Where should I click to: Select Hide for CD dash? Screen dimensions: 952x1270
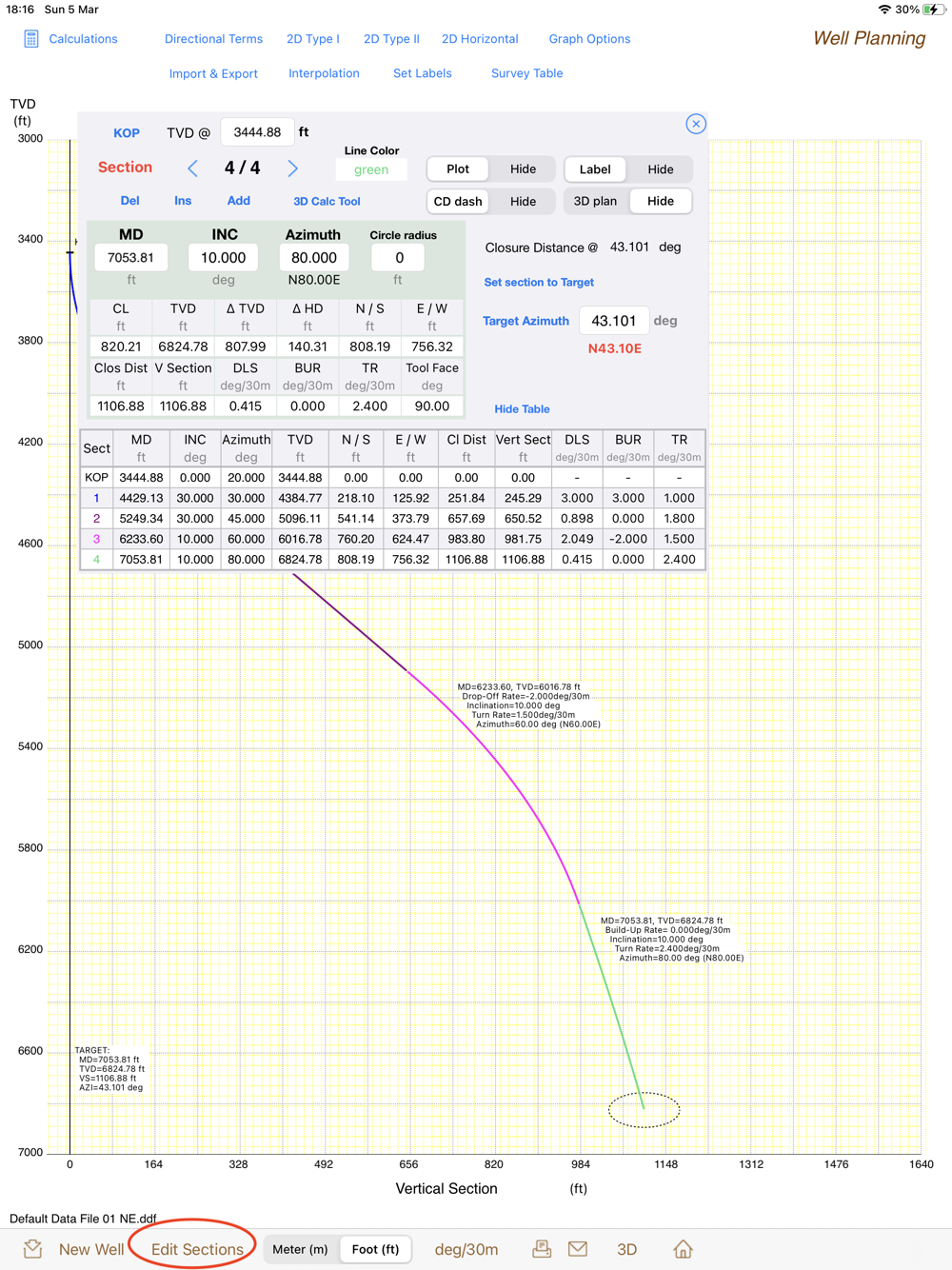coord(523,202)
